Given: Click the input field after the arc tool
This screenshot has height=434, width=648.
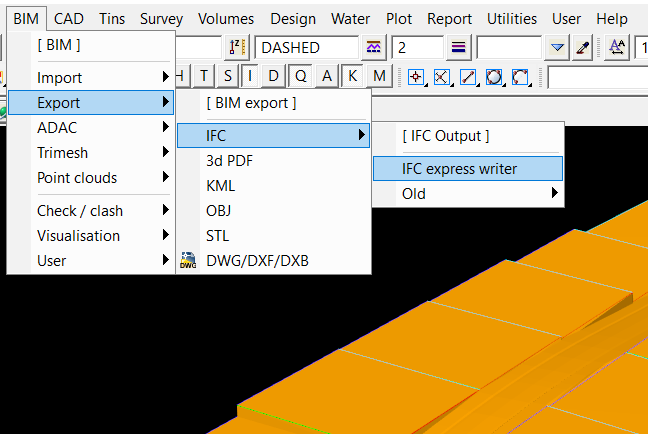Looking at the screenshot, I should (x=598, y=77).
